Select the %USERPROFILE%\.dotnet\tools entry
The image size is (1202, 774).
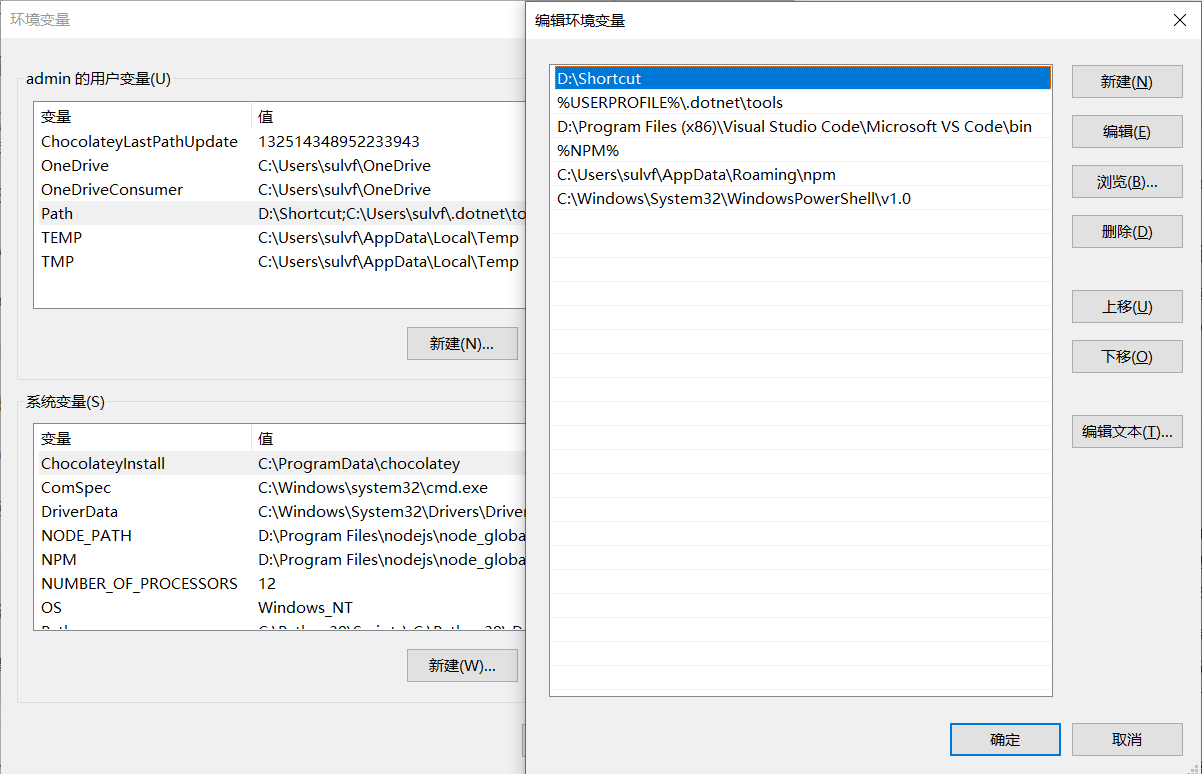click(802, 102)
